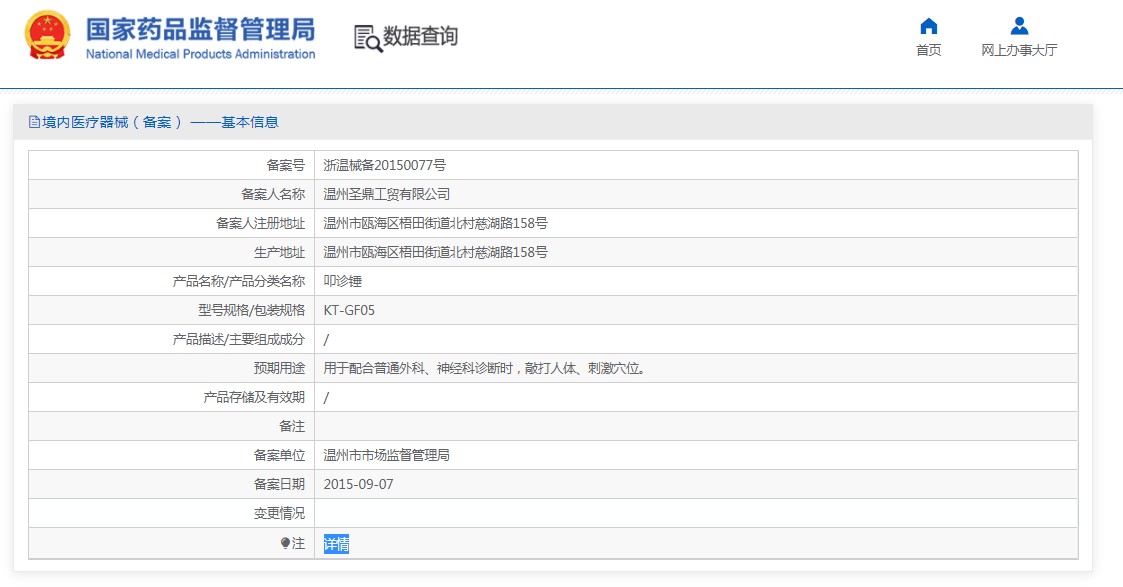The image size is (1123, 587).
Task: Click the 型号规格/包装规格 label
Action: (251, 310)
